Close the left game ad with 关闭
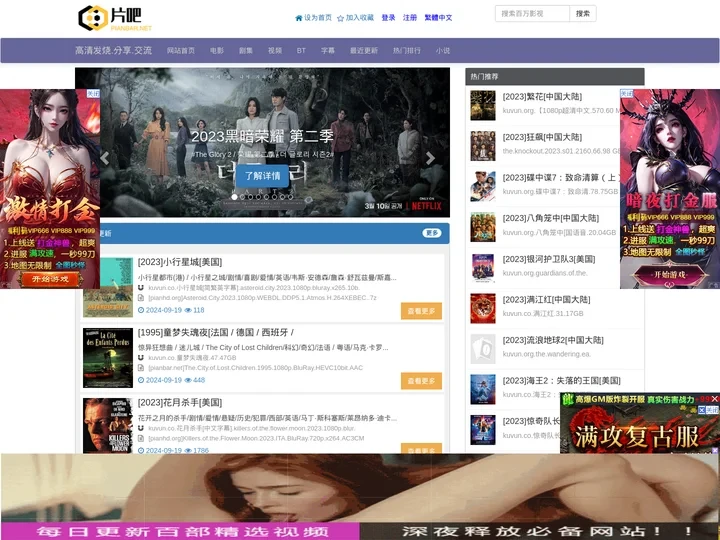Image resolution: width=720 pixels, height=540 pixels. (x=93, y=94)
